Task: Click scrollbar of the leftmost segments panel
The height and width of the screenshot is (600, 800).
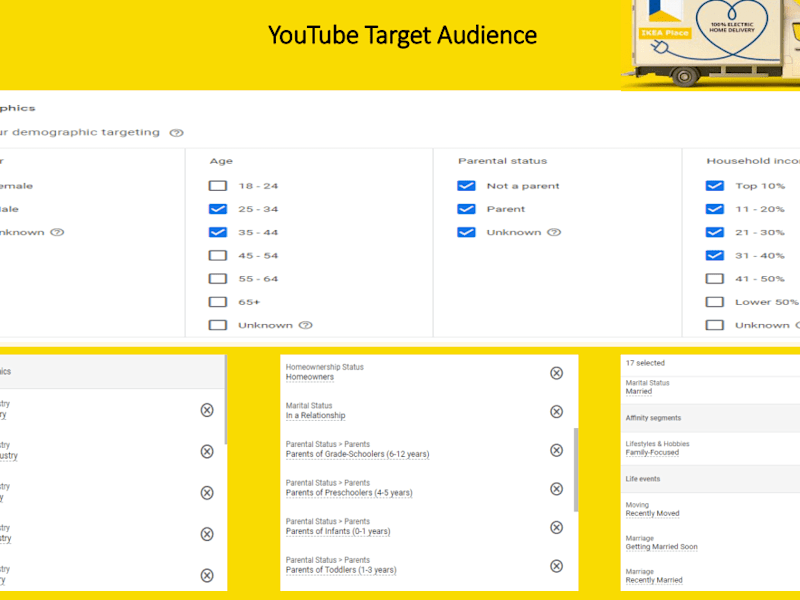Action: click(226, 399)
